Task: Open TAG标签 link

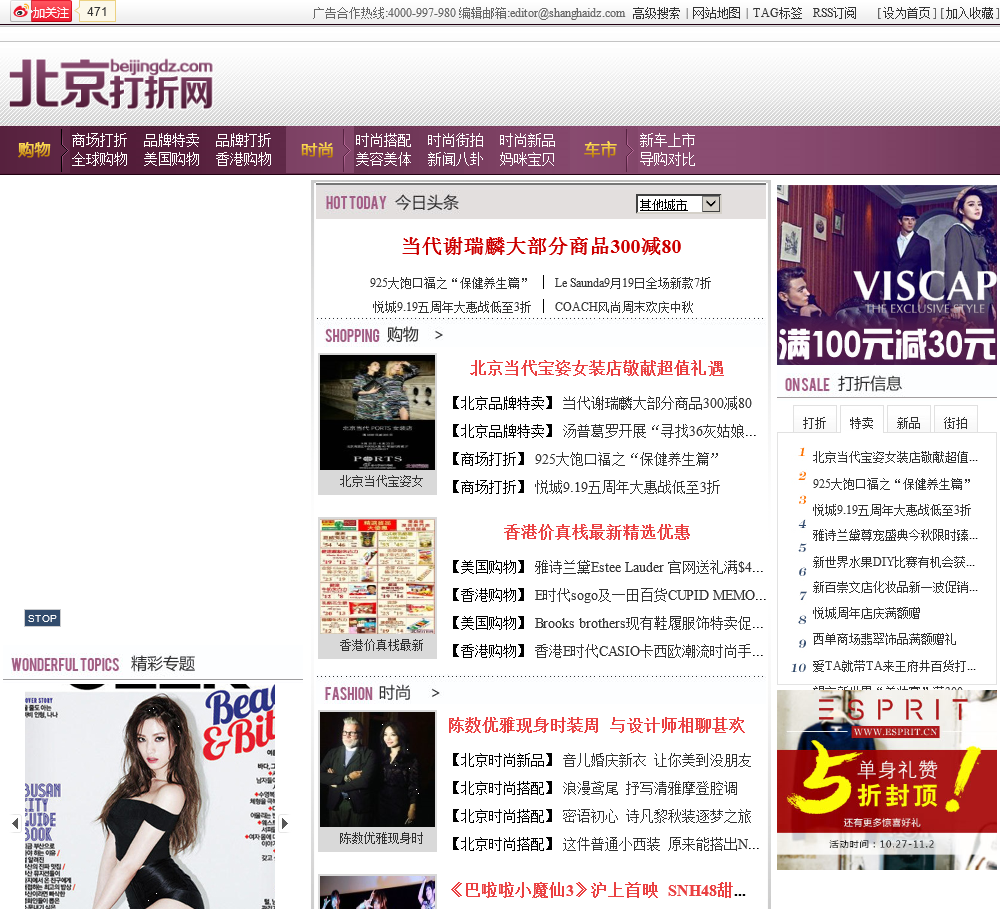Action: [x=777, y=13]
